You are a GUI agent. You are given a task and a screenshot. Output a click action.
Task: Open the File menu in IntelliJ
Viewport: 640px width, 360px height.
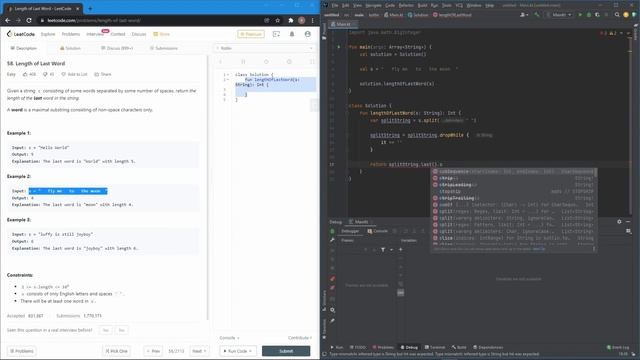(x=335, y=5)
